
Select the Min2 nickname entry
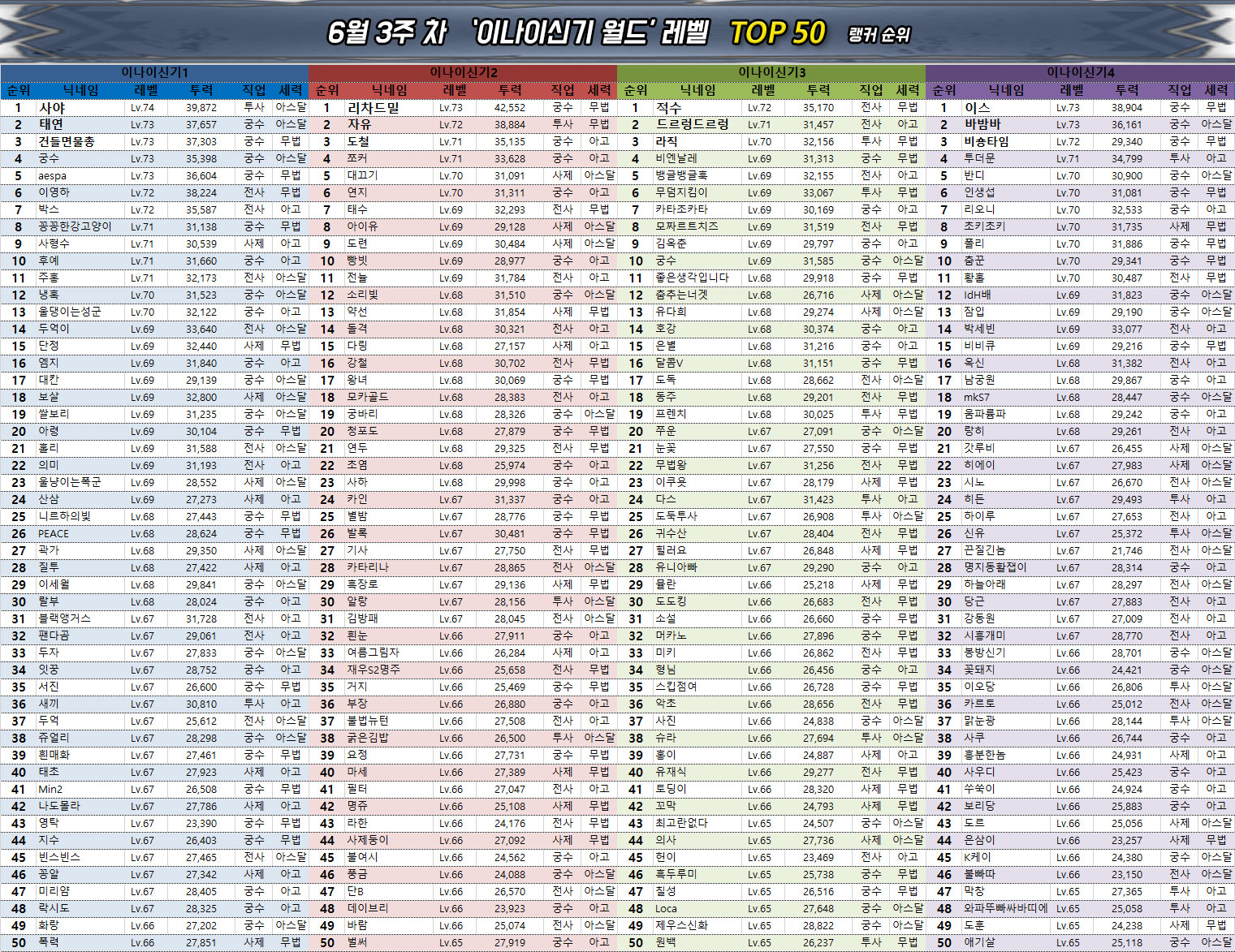coord(50,789)
